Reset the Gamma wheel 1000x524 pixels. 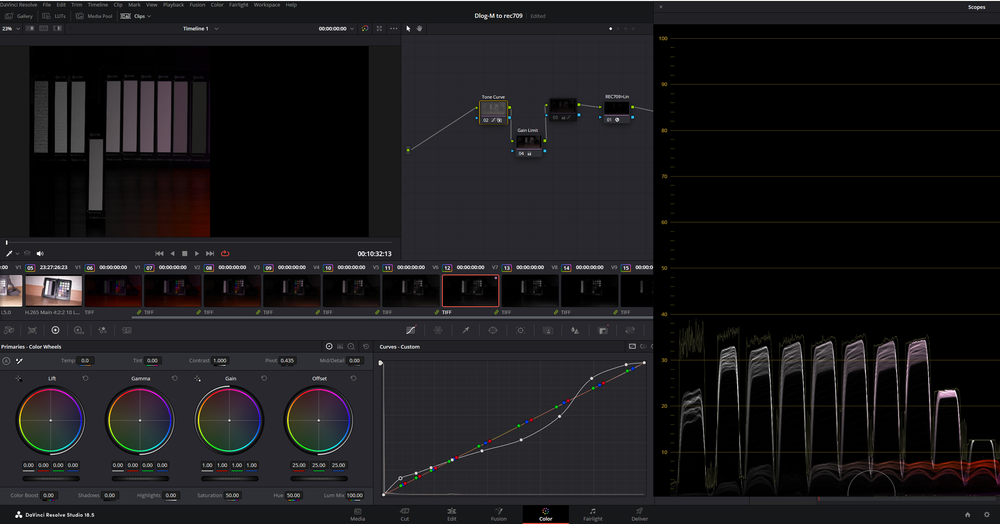[x=175, y=379]
